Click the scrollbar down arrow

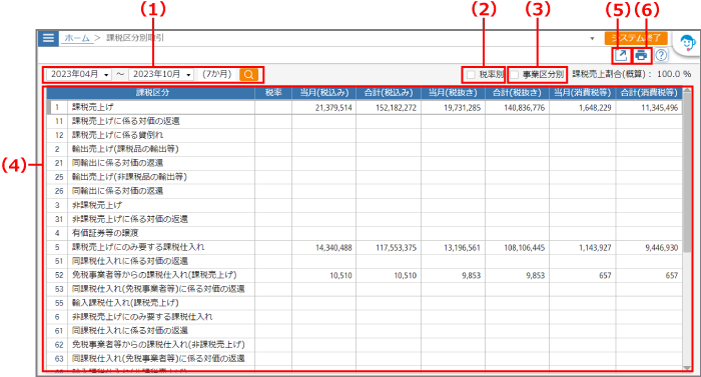coord(687,368)
